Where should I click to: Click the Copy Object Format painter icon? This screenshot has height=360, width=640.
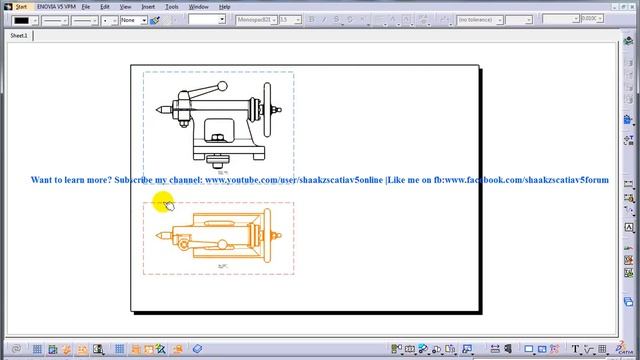click(x=155, y=20)
